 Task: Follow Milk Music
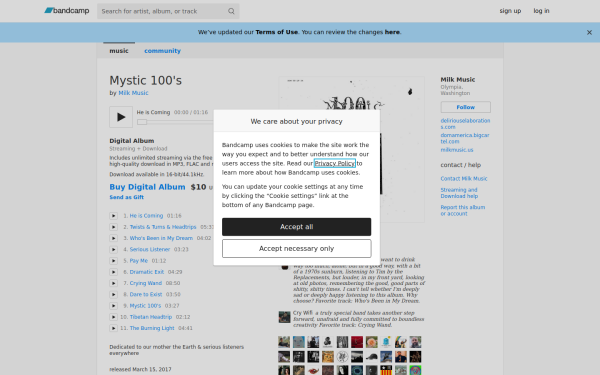pyautogui.click(x=465, y=107)
